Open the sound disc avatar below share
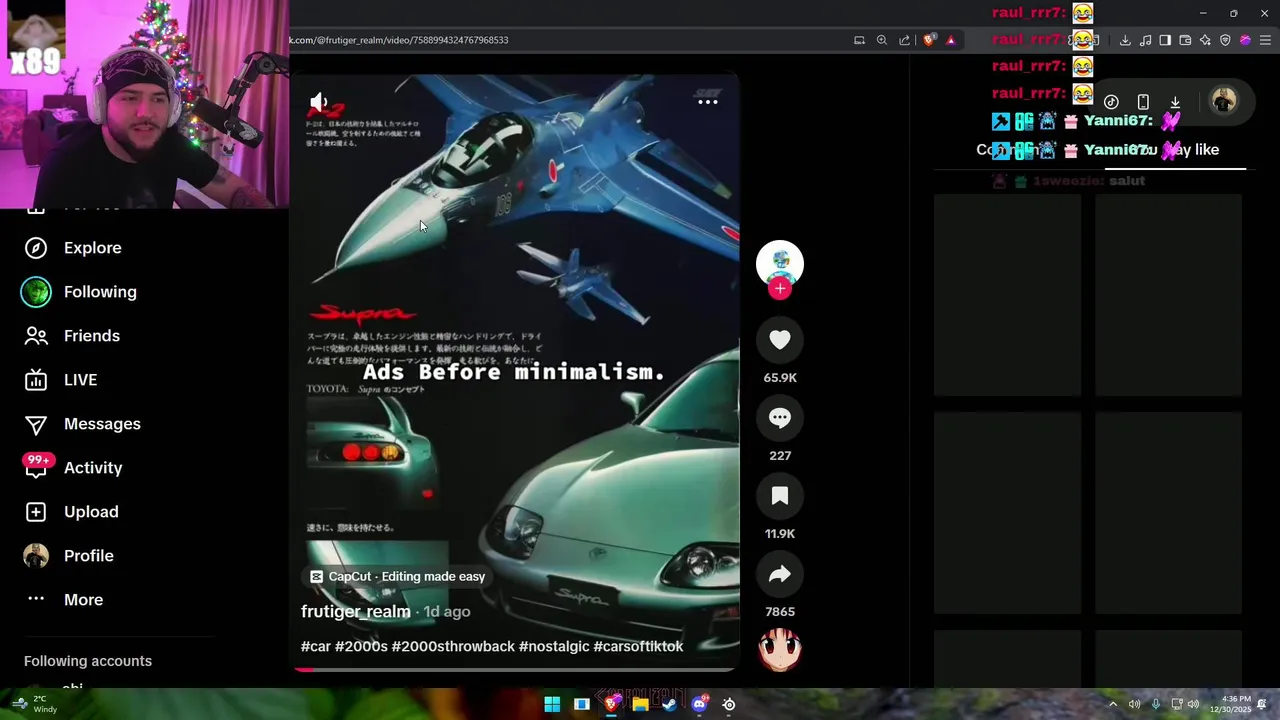The width and height of the screenshot is (1280, 720). (780, 650)
